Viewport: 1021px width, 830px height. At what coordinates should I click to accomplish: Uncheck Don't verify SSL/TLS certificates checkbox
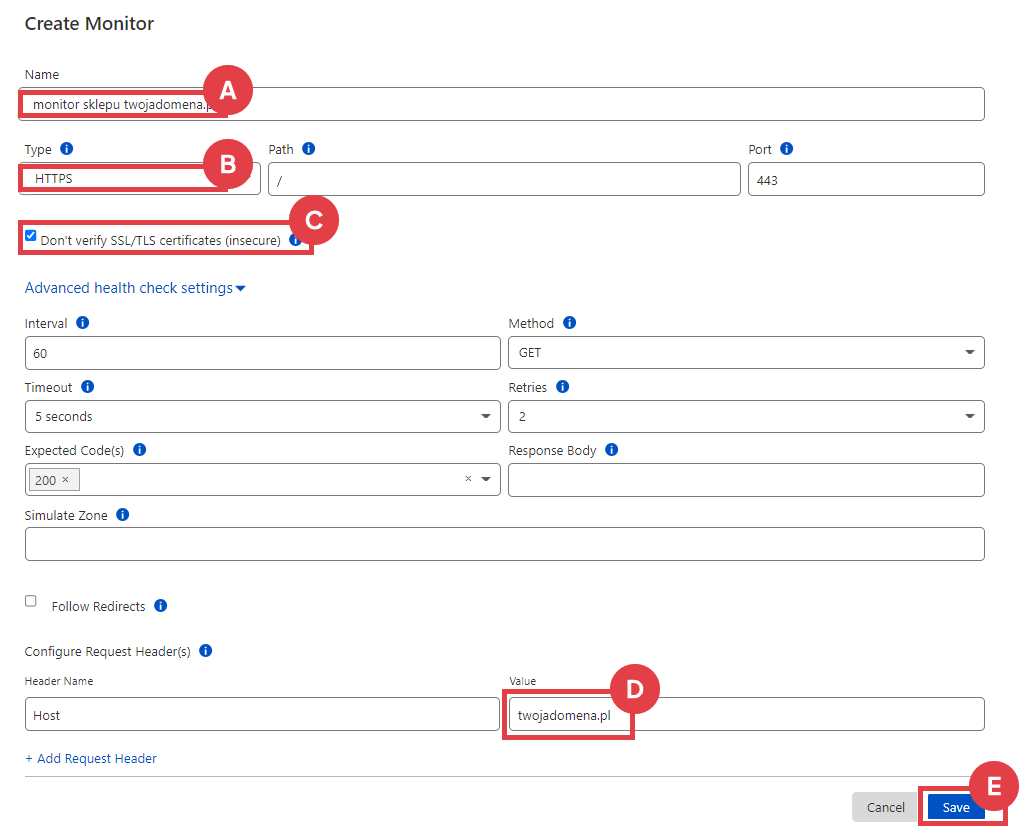(x=31, y=237)
